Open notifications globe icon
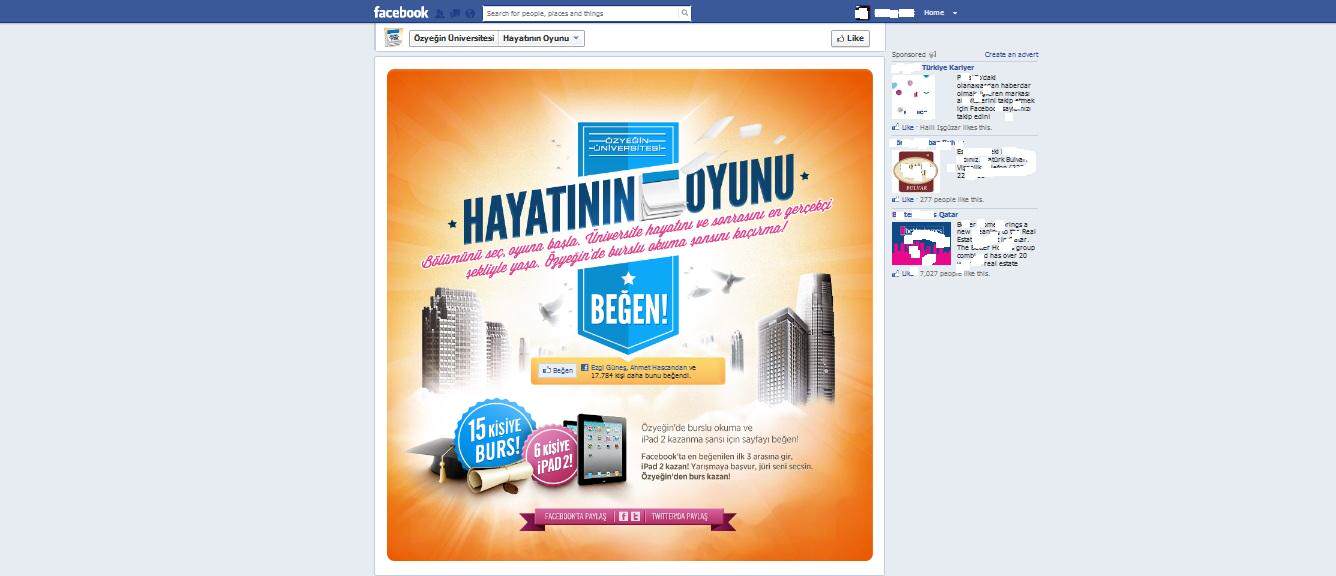 470,14
